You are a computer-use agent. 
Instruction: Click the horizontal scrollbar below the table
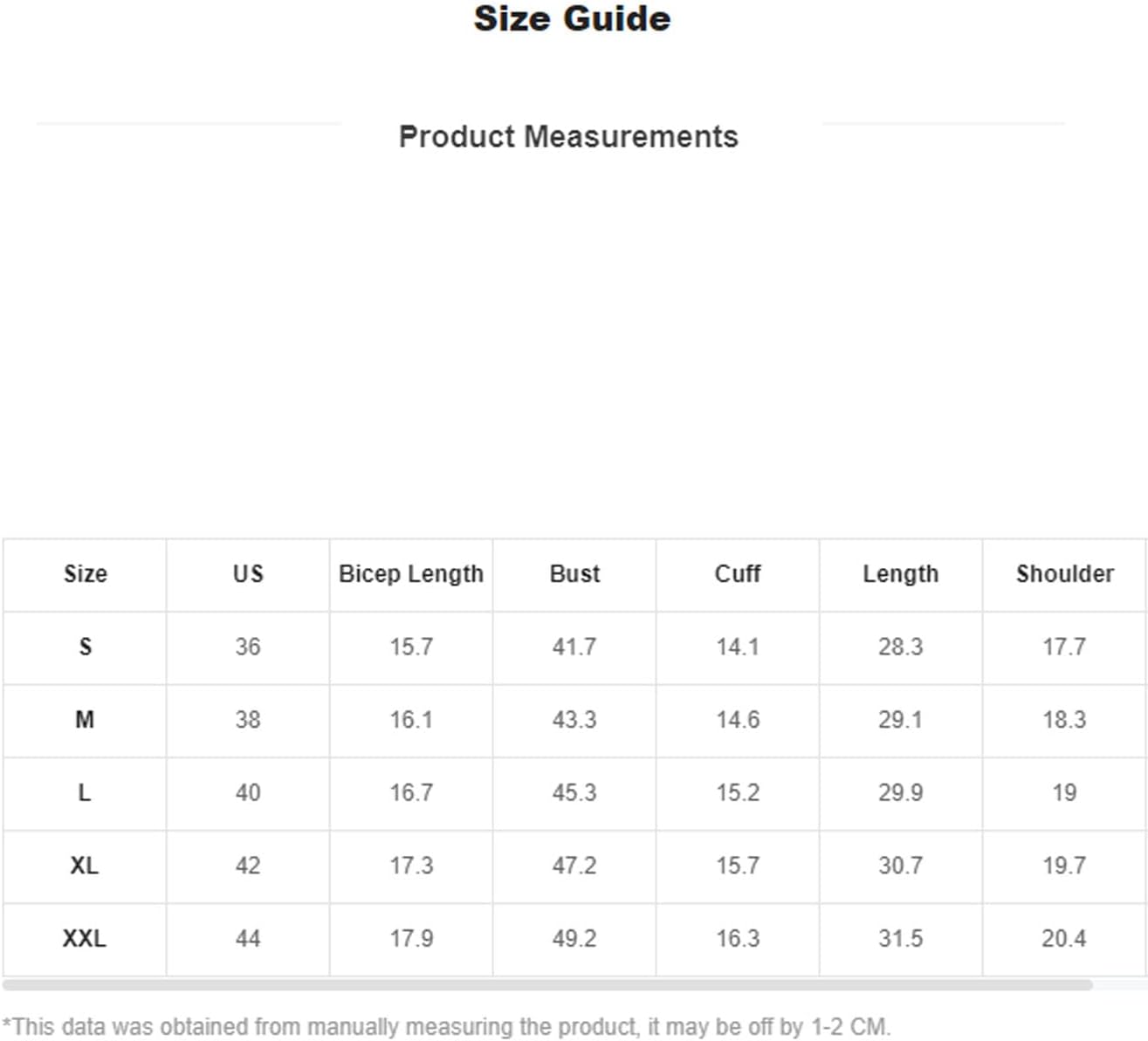pyautogui.click(x=547, y=985)
